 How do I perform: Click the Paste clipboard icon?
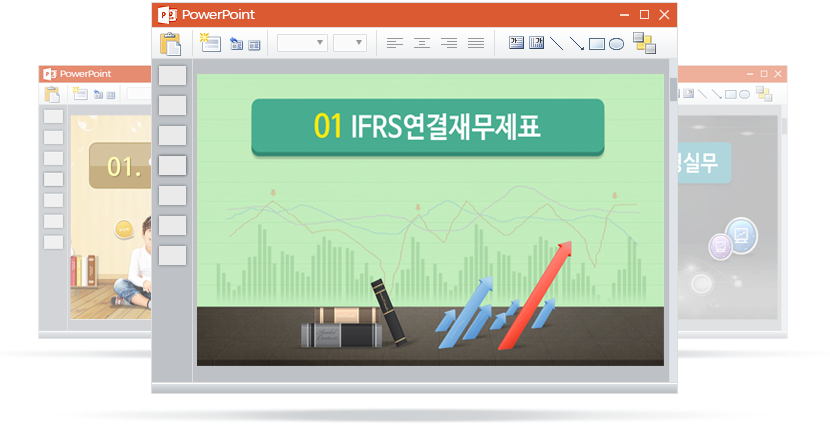[171, 43]
